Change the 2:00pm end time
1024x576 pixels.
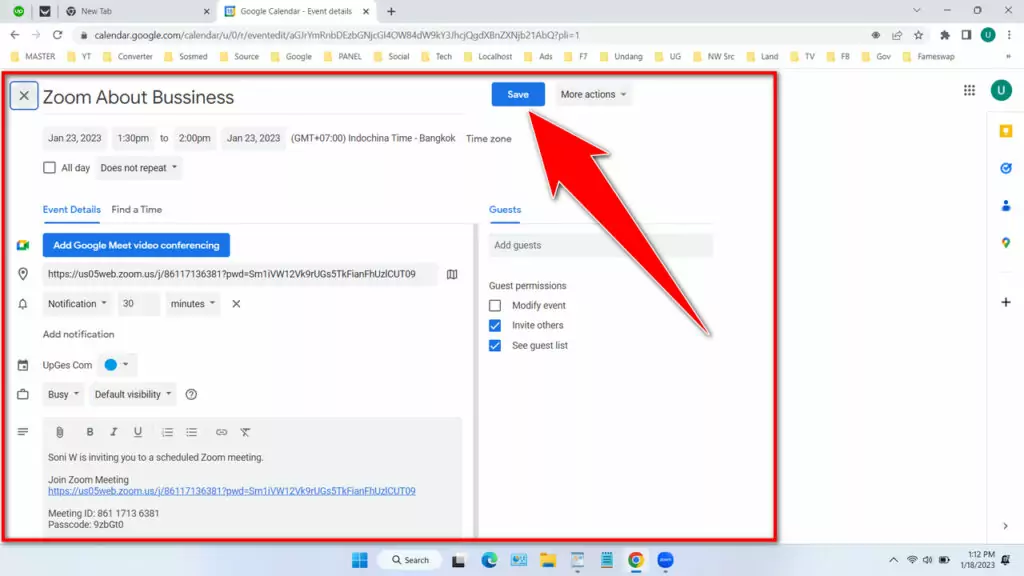pos(195,138)
